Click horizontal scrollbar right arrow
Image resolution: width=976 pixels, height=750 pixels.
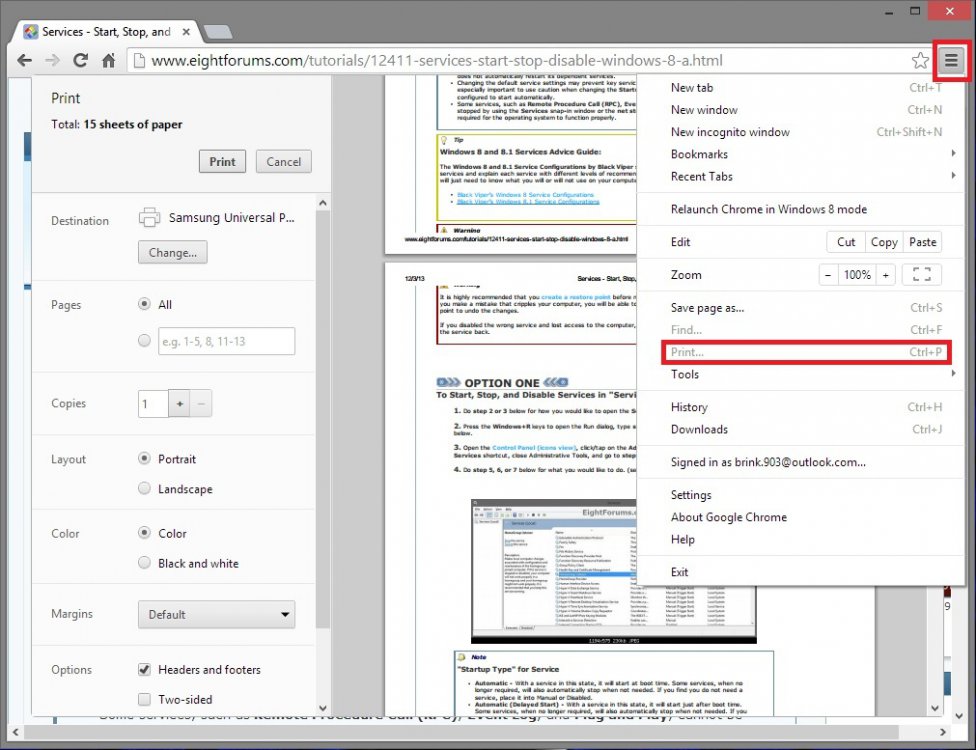click(943, 732)
